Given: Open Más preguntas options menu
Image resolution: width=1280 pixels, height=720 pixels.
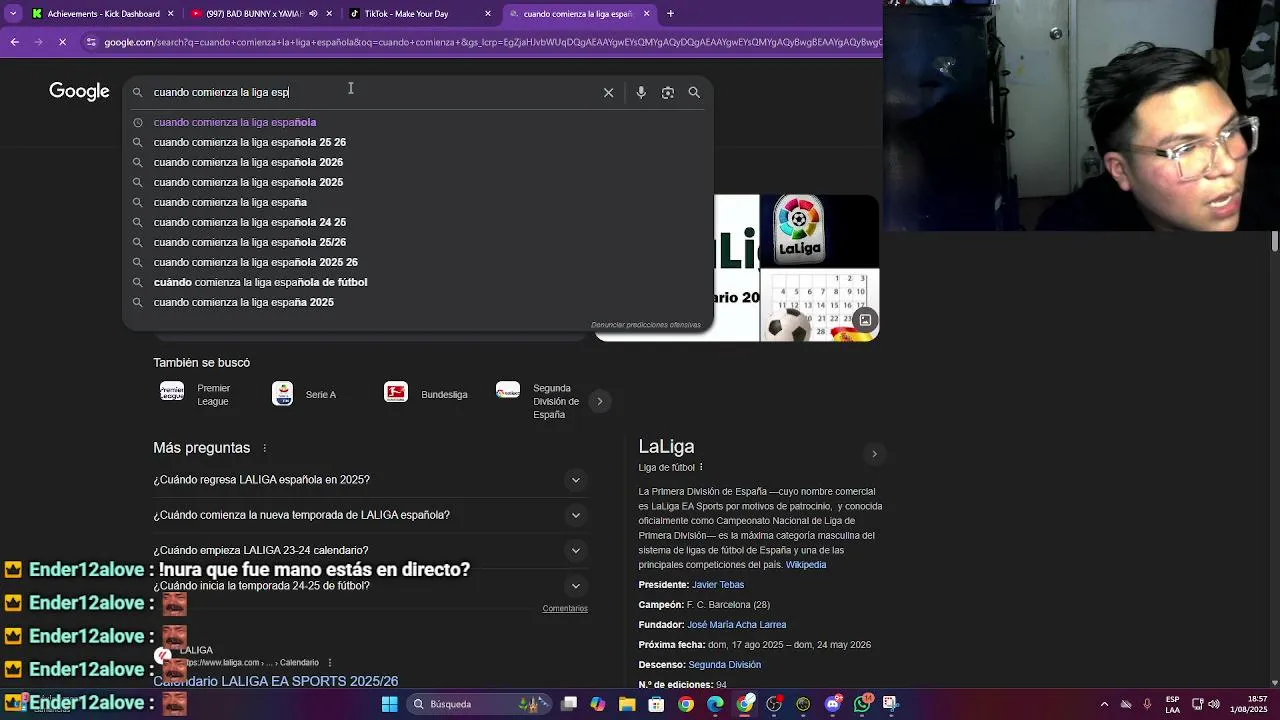Looking at the screenshot, I should (265, 448).
